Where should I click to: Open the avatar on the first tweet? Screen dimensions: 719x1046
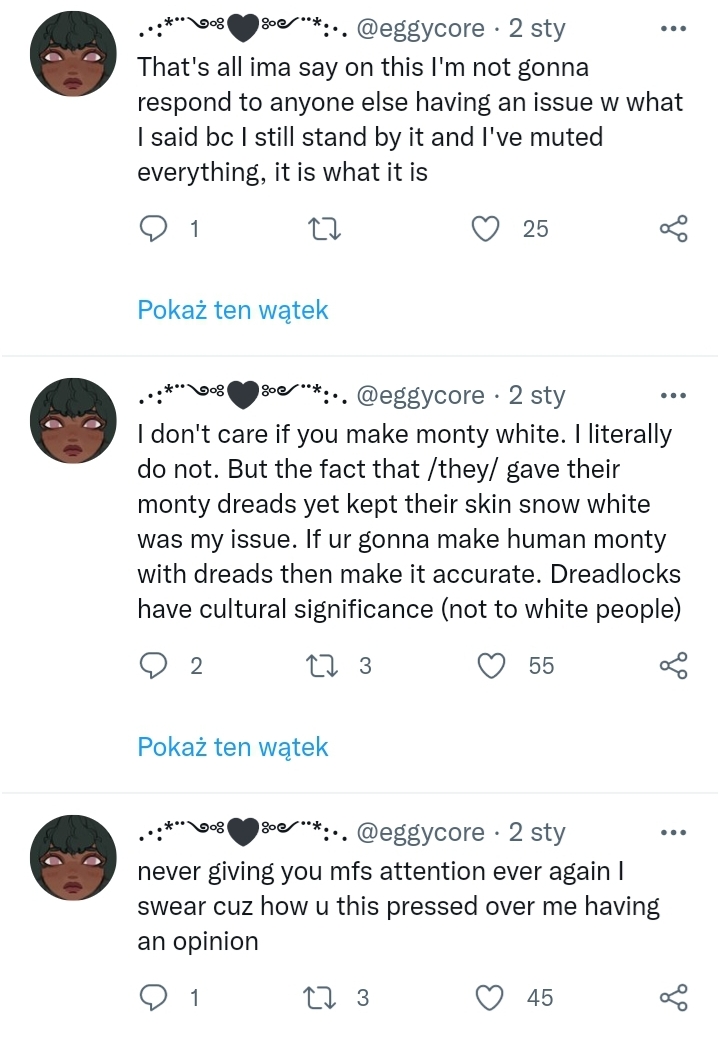point(72,60)
